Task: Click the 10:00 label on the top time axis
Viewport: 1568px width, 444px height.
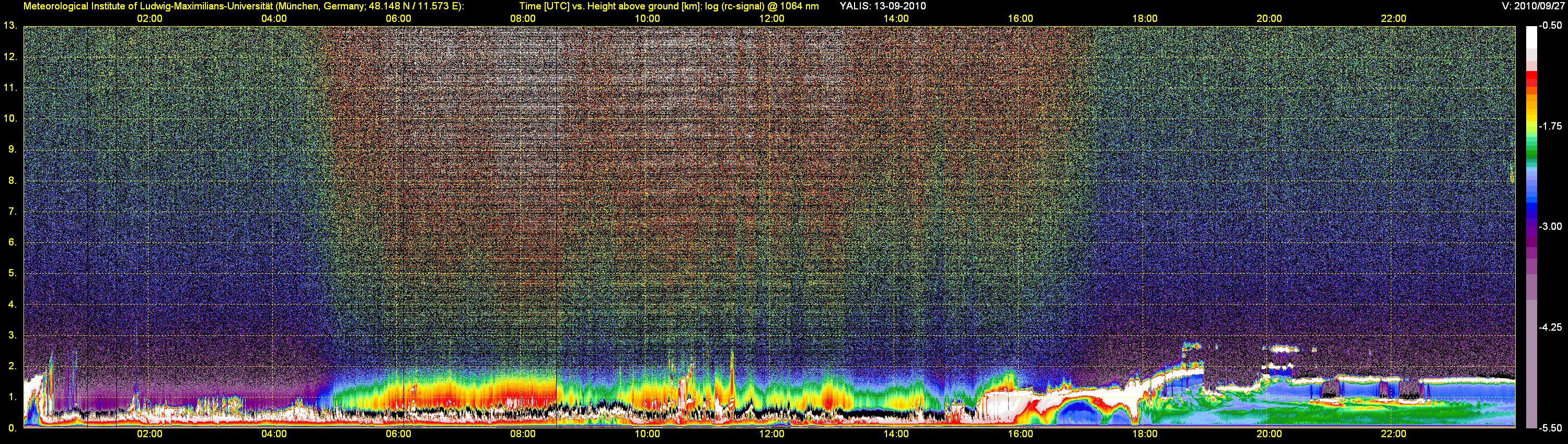Action: 647,19
